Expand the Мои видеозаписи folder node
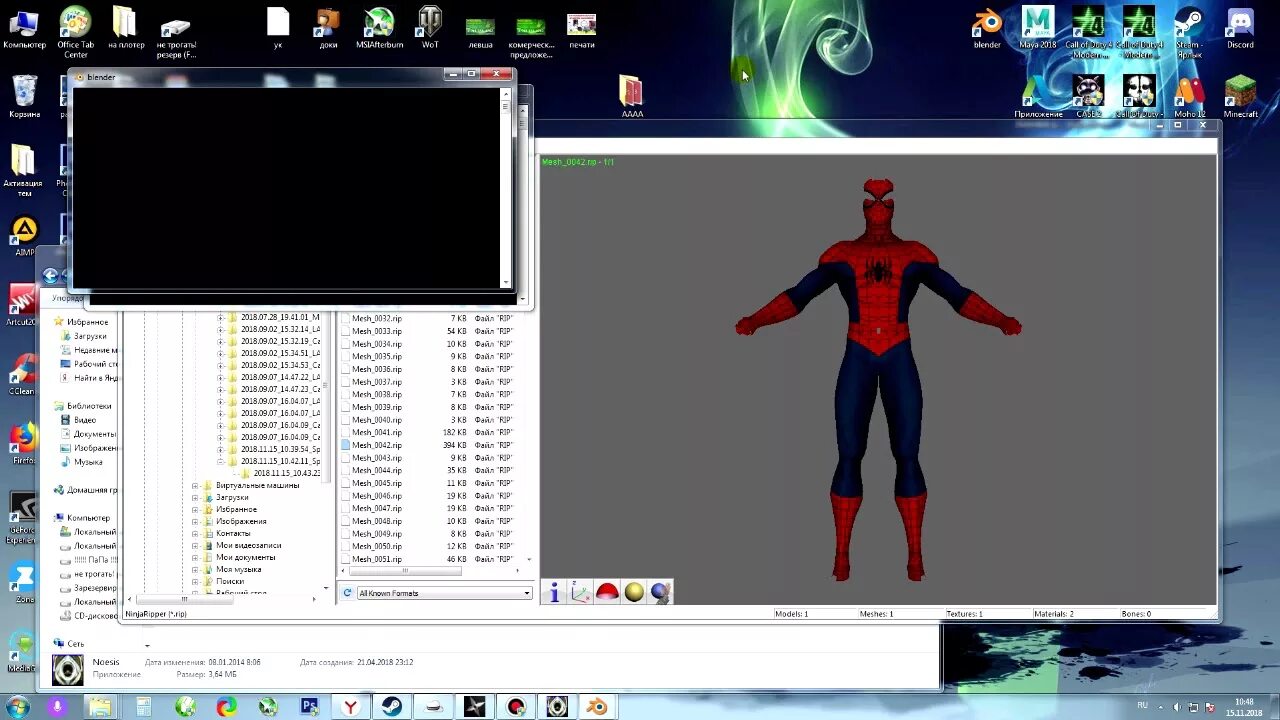This screenshot has width=1280, height=720. coord(195,545)
